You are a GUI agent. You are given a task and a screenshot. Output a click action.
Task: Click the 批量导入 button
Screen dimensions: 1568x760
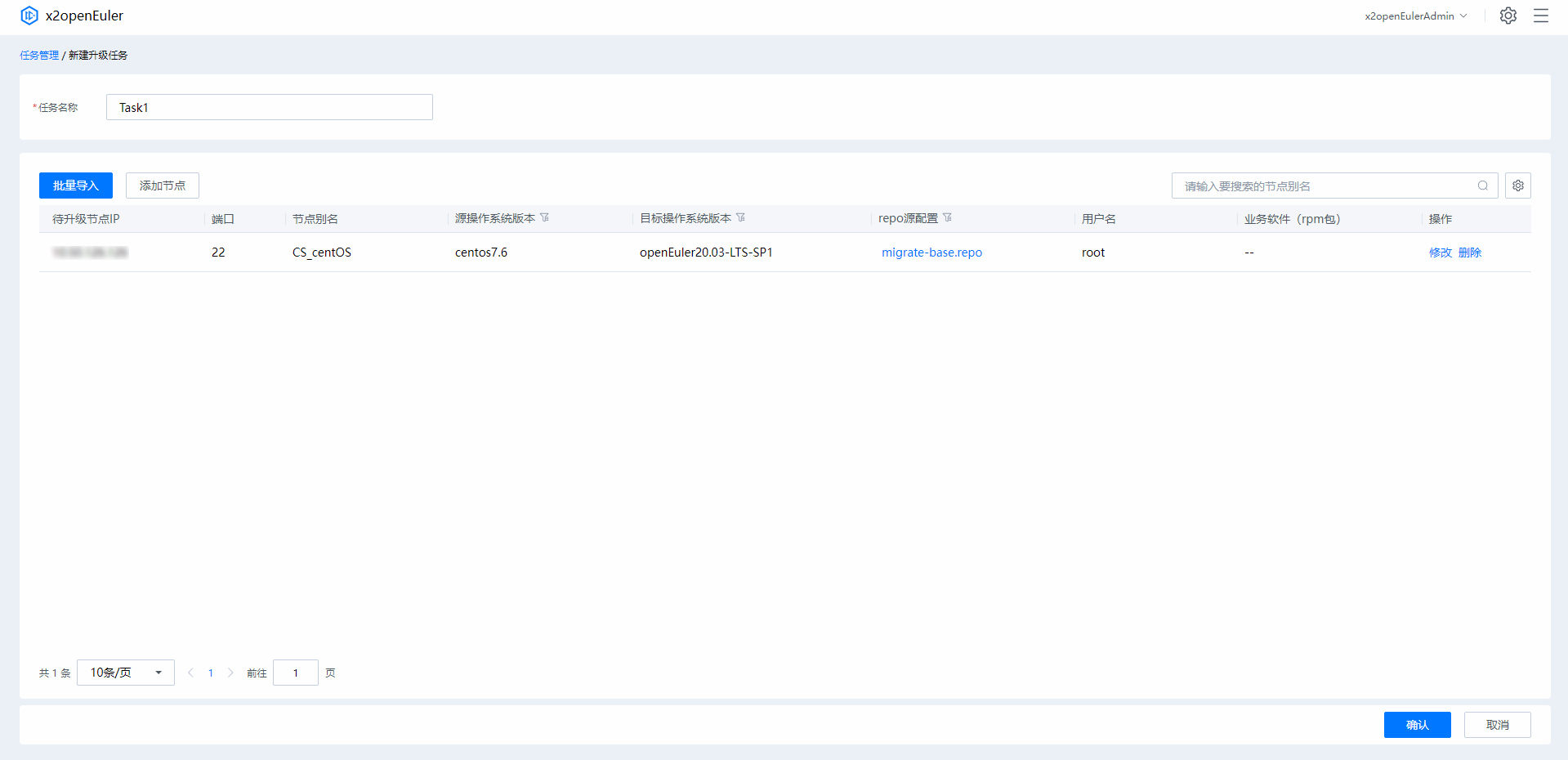[x=76, y=186]
